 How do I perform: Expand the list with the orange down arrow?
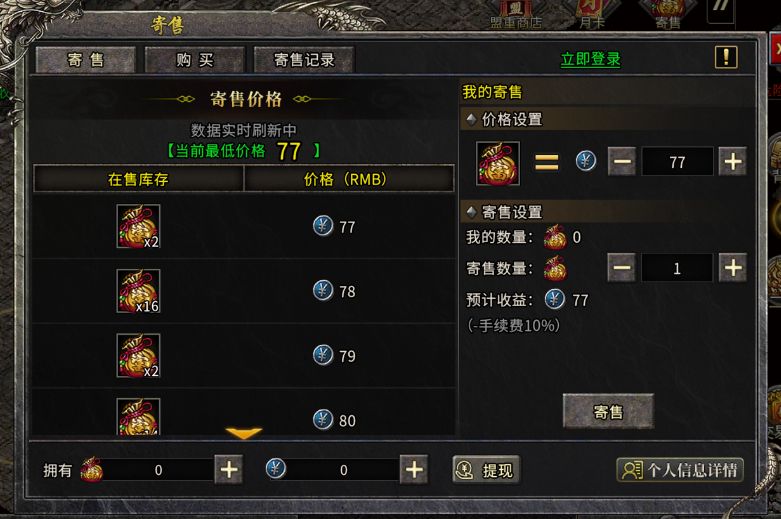[x=244, y=433]
